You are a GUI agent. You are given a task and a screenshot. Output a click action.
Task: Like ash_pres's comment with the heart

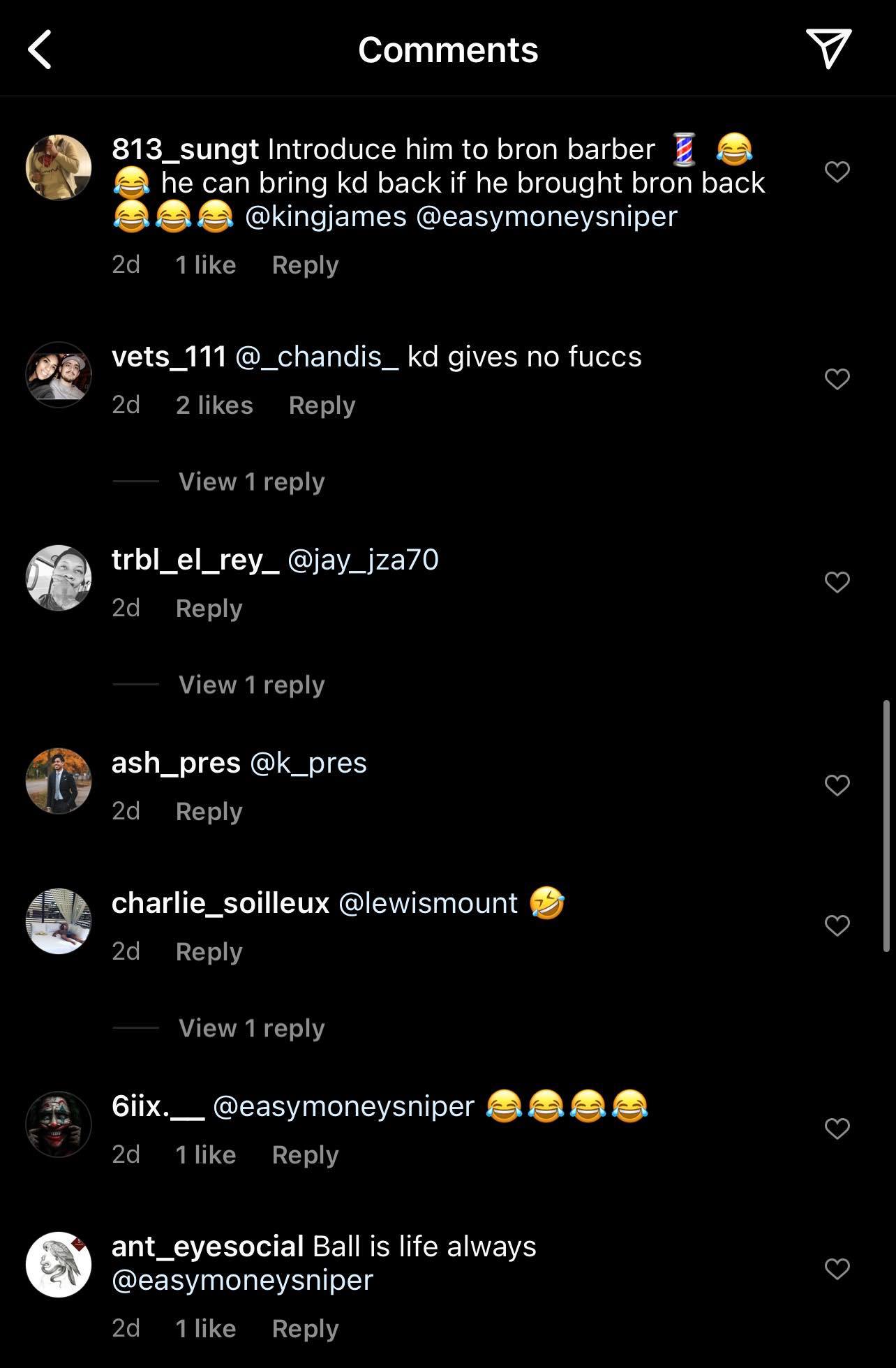[x=837, y=785]
